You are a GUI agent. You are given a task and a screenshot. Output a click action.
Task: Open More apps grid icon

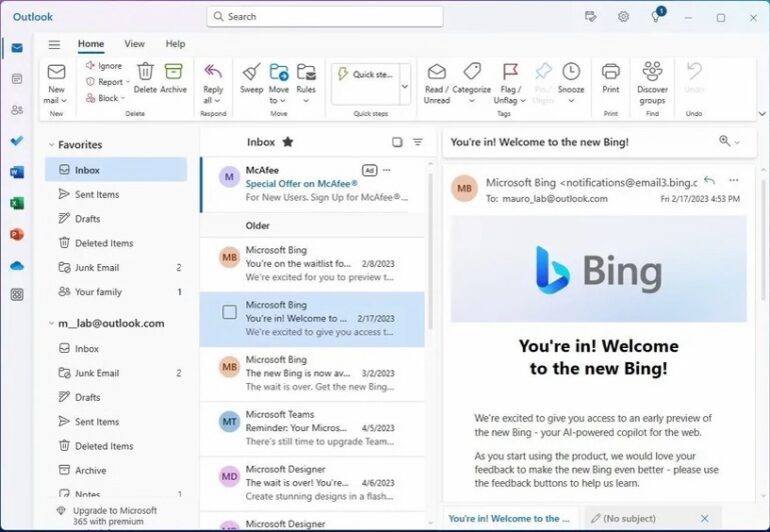(17, 295)
